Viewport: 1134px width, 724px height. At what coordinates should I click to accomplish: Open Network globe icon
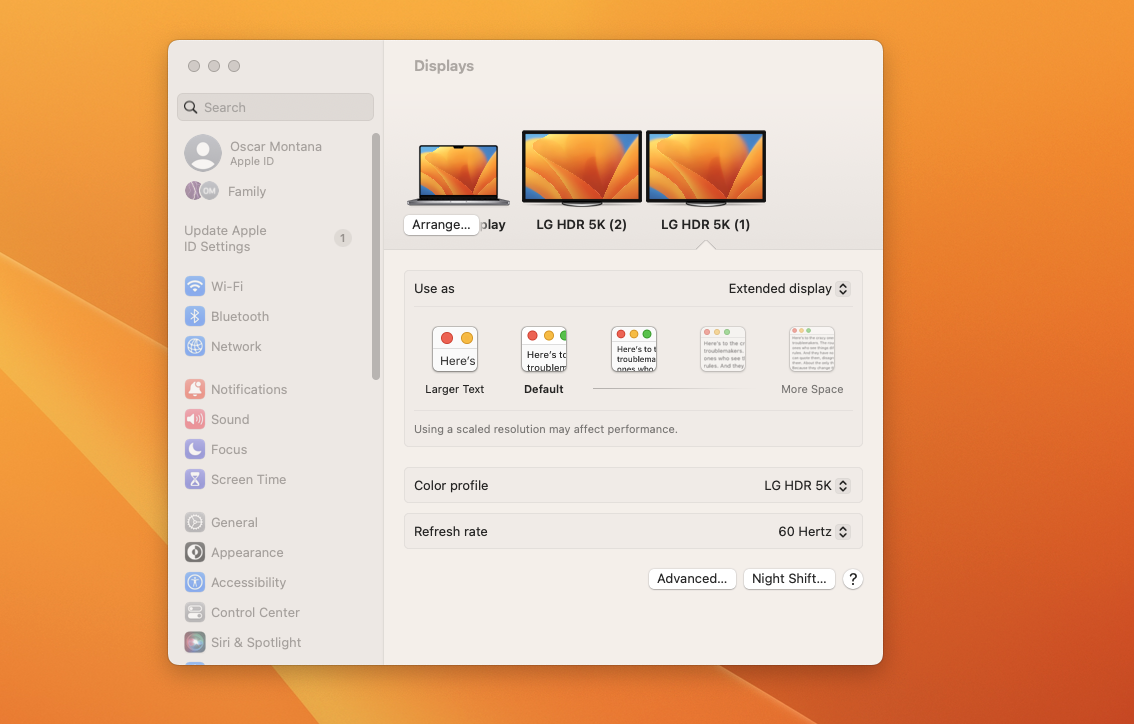(195, 346)
